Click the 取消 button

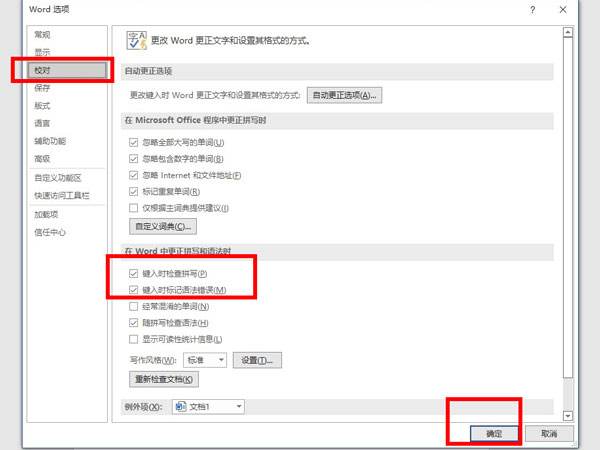549,434
